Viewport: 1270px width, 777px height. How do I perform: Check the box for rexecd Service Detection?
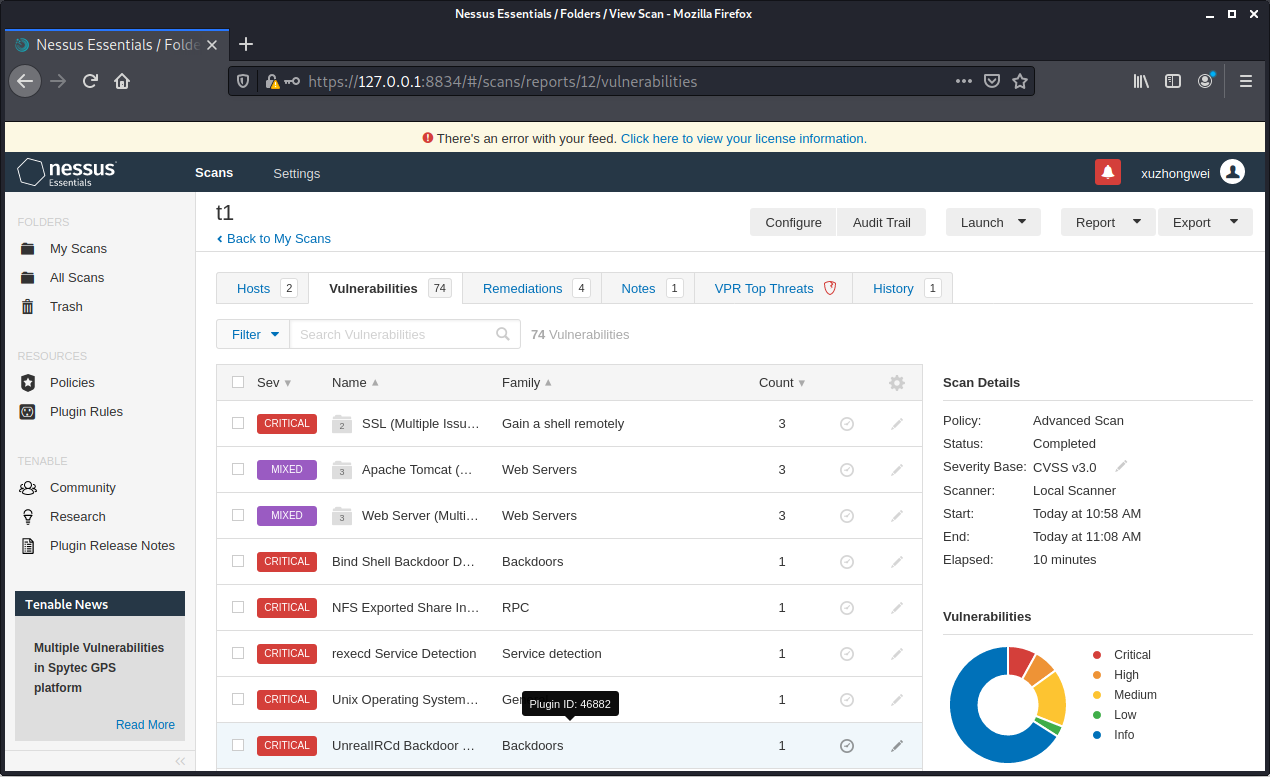click(x=238, y=653)
